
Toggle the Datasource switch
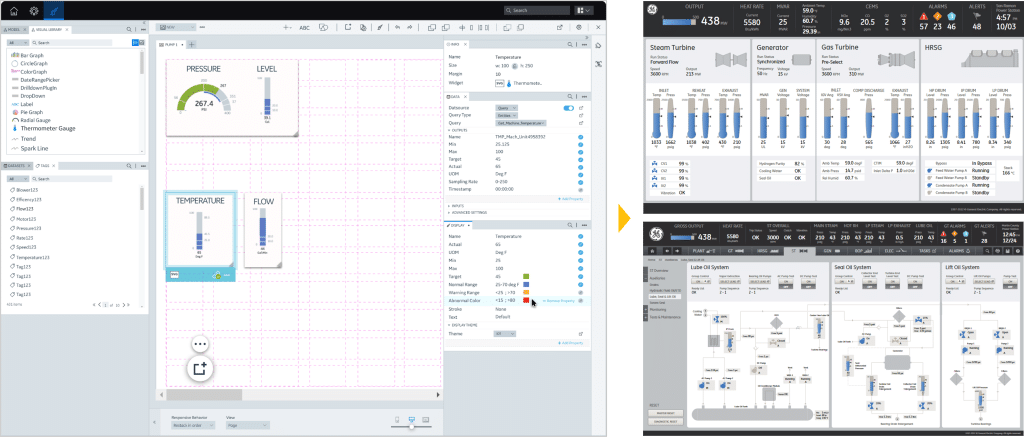click(x=568, y=106)
